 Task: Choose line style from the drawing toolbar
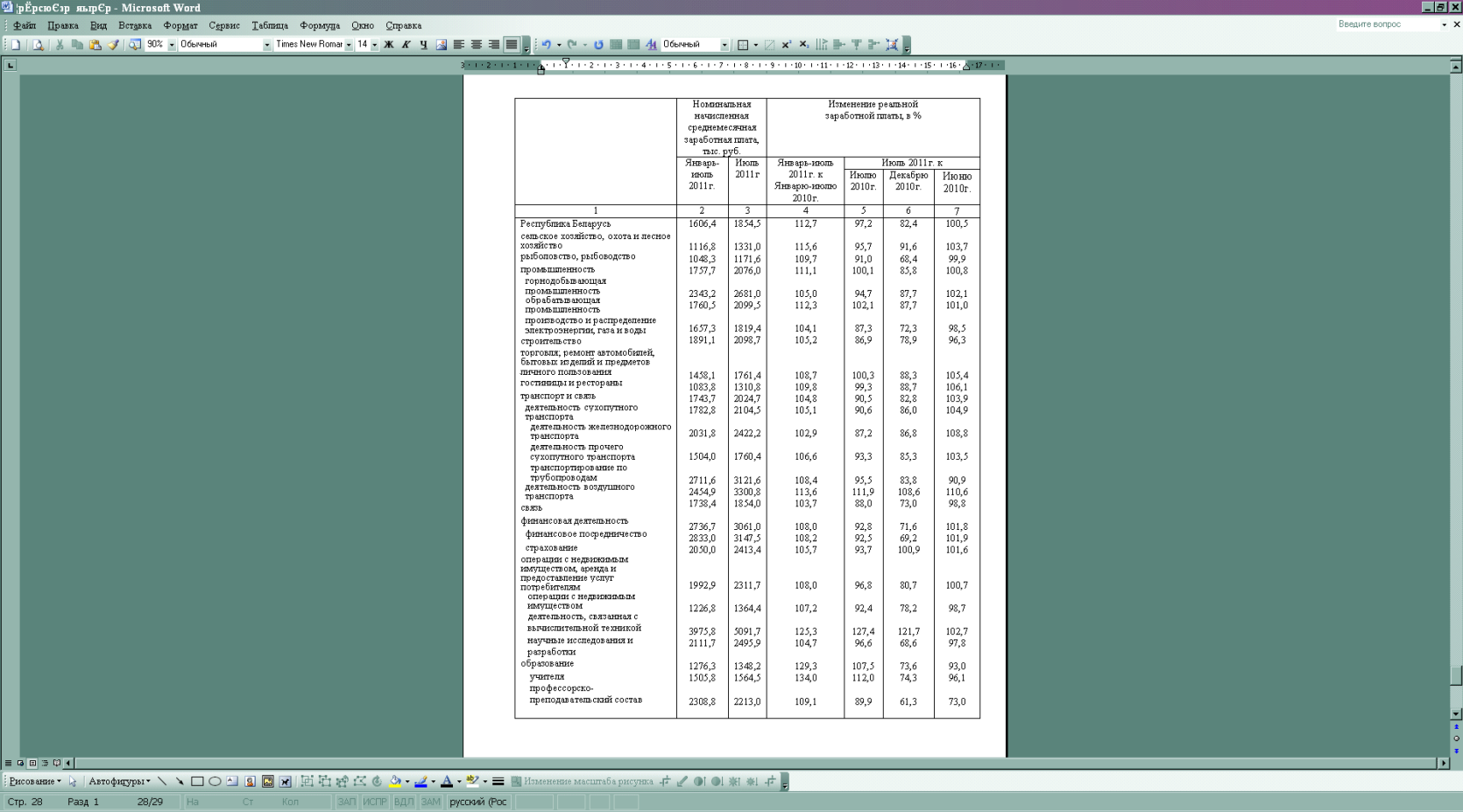point(498,781)
